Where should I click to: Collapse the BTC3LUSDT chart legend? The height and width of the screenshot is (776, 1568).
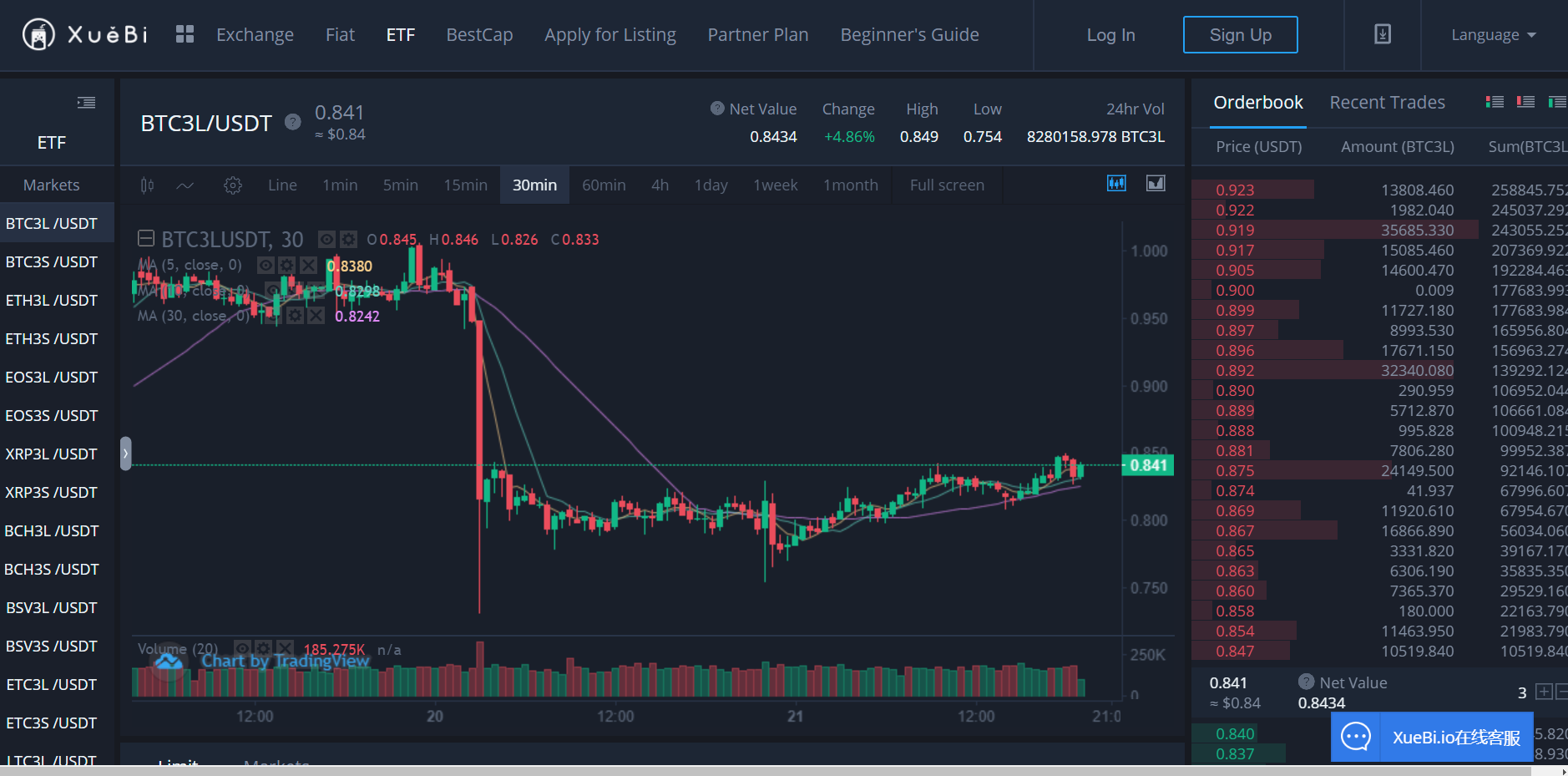click(x=146, y=239)
